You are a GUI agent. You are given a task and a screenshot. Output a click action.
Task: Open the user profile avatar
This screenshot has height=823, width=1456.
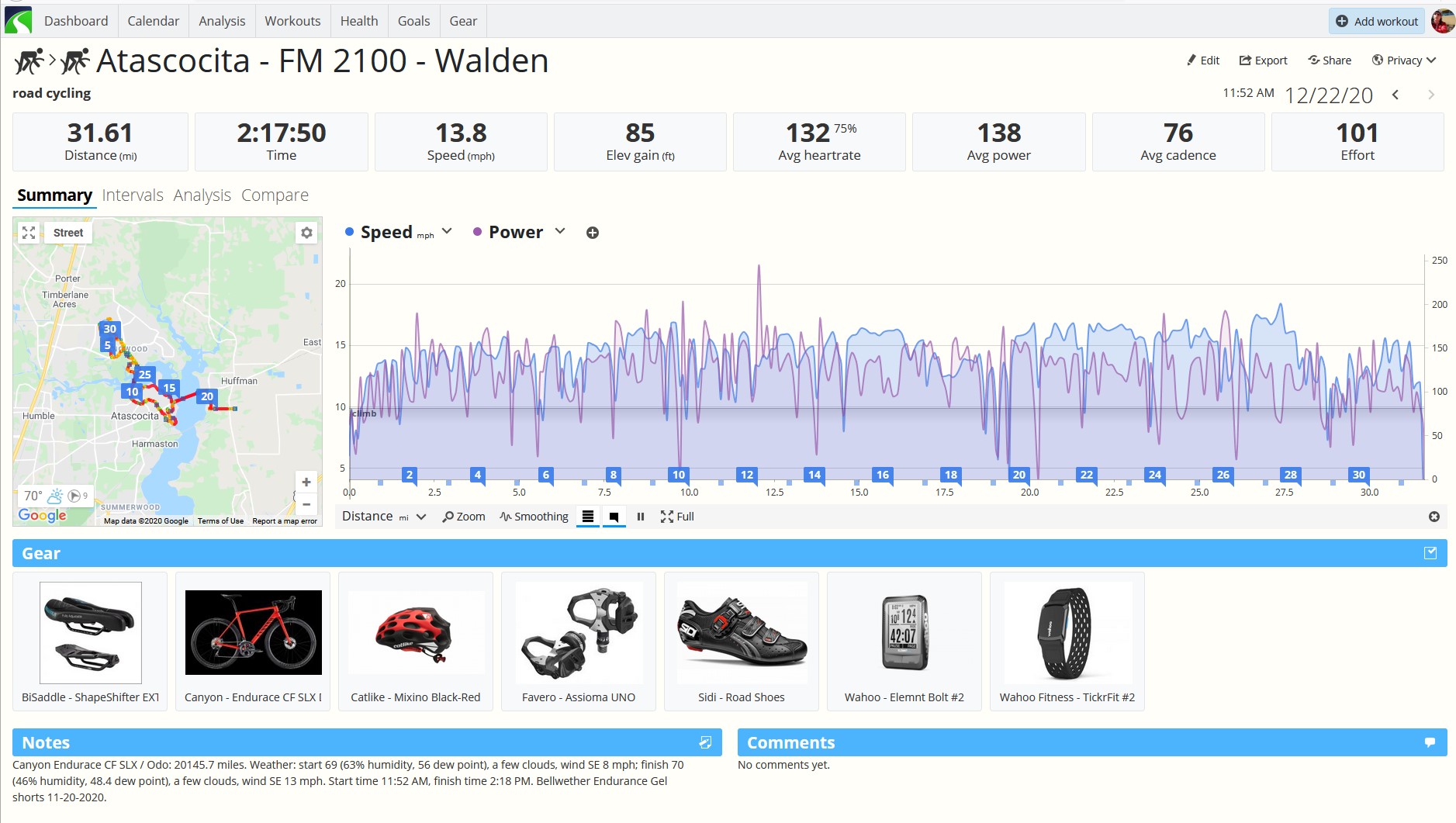point(1442,21)
